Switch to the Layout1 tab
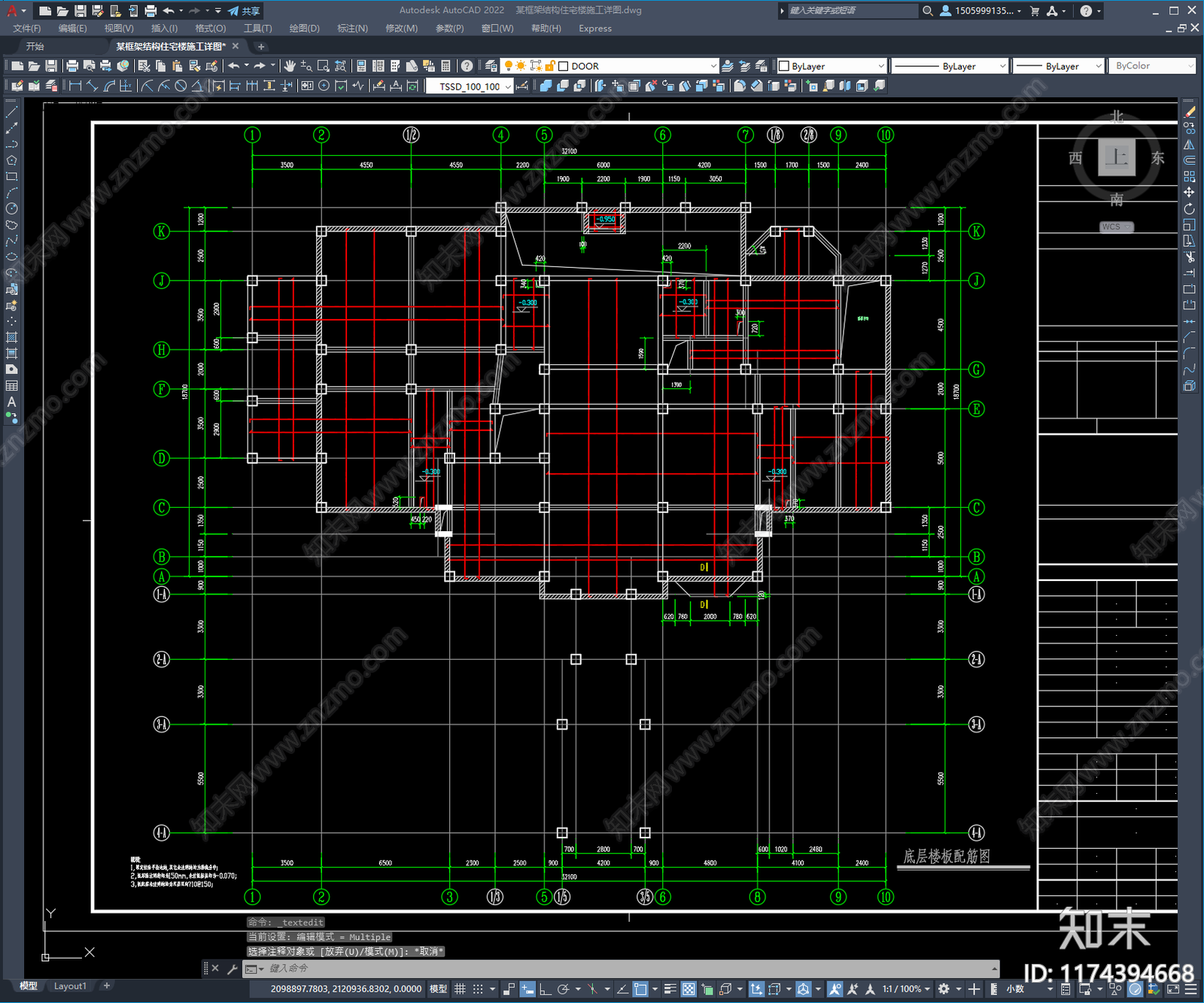The height and width of the screenshot is (1003, 1204). tap(70, 986)
